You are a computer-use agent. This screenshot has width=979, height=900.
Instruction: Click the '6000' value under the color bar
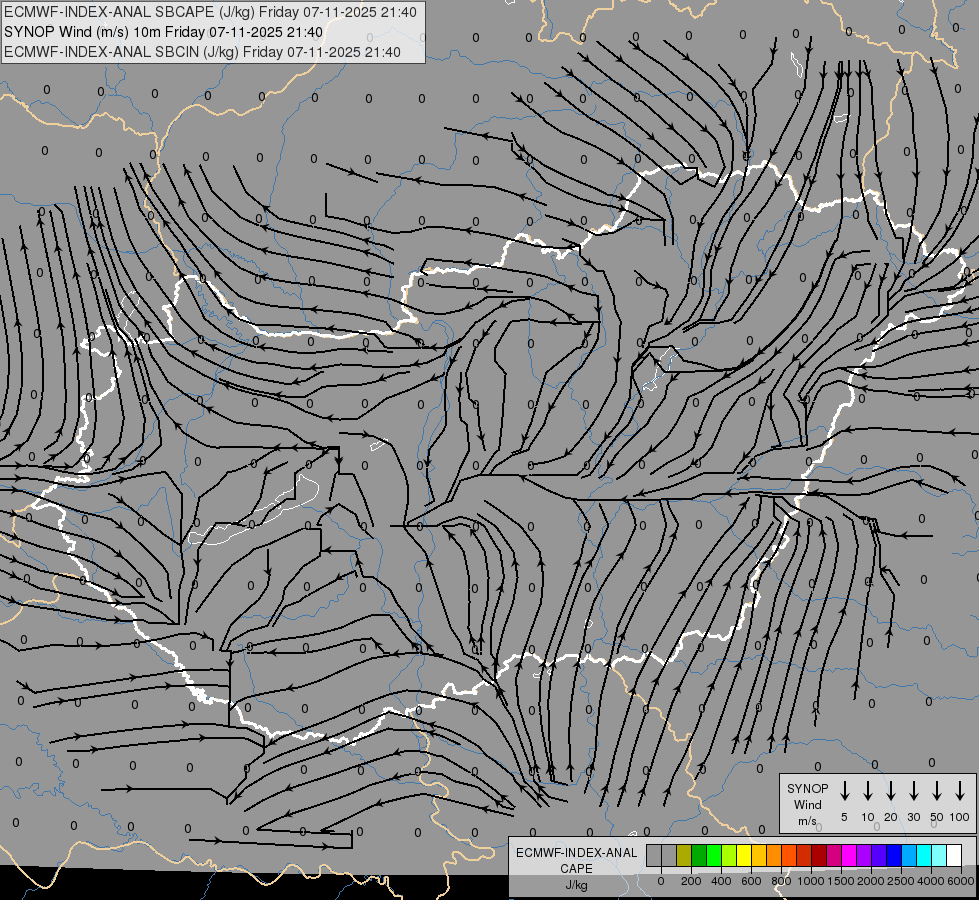(x=961, y=881)
